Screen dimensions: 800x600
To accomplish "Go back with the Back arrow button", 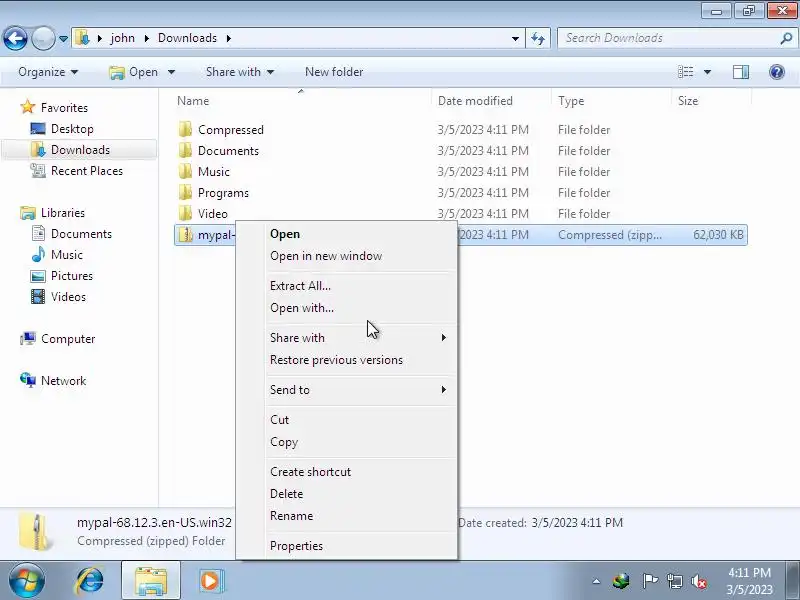I will pos(15,38).
